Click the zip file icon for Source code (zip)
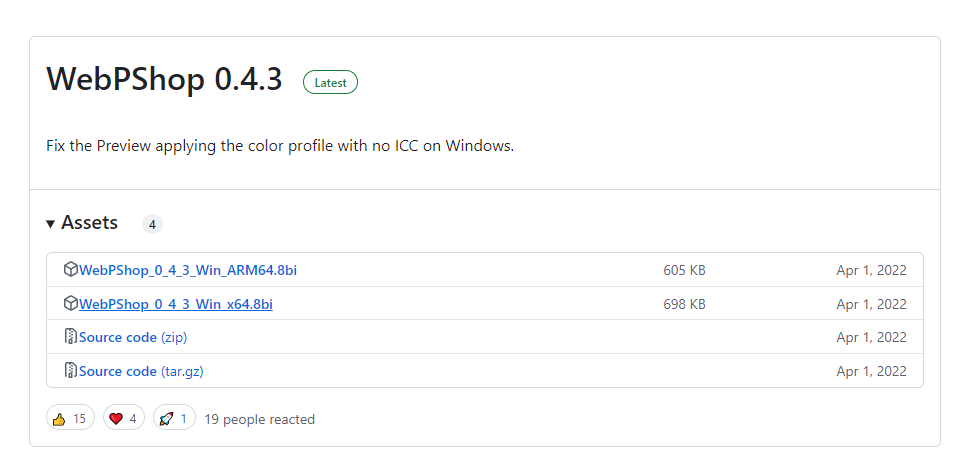The height and width of the screenshot is (462, 963). coord(70,337)
